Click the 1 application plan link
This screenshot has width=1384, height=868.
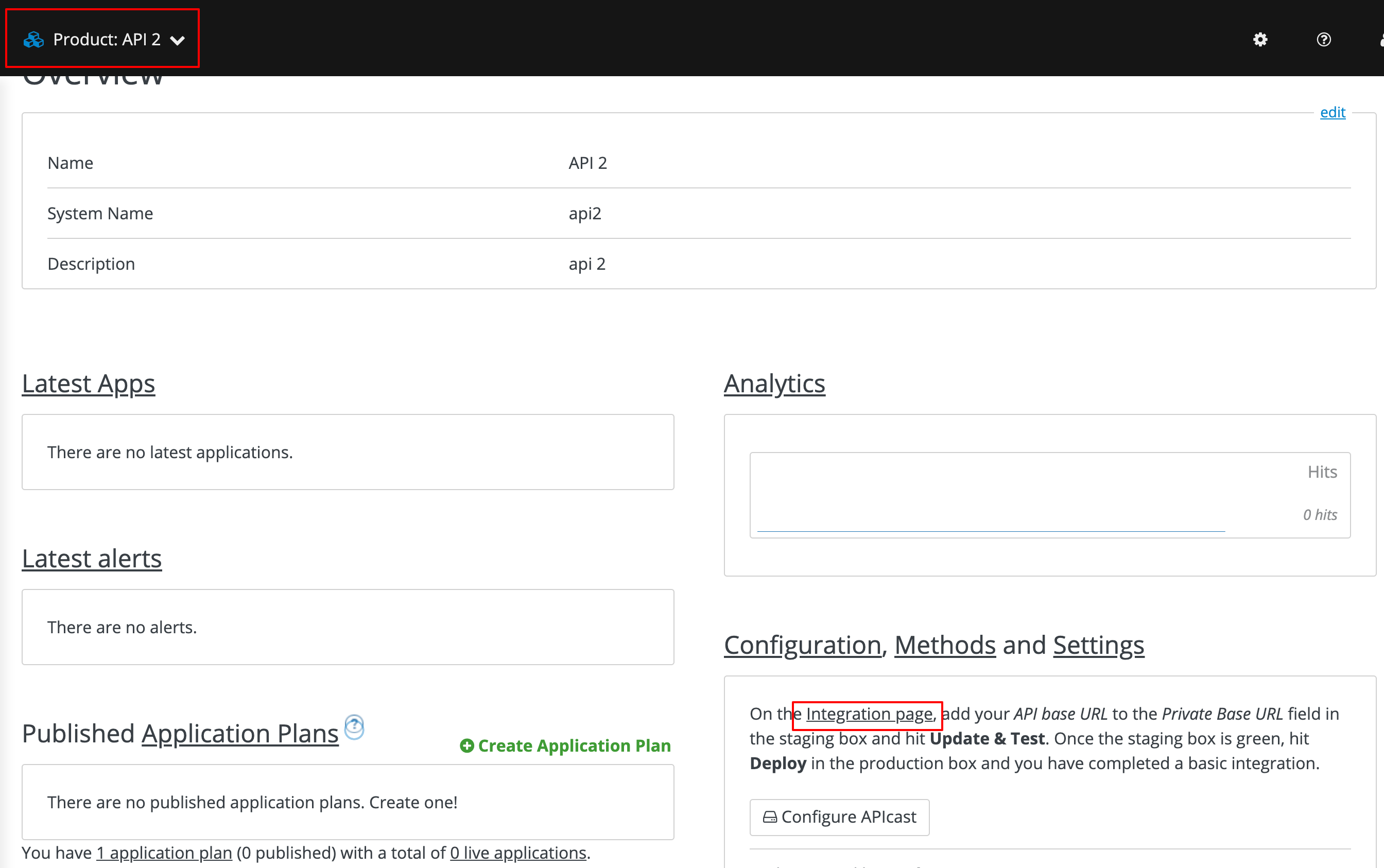pyautogui.click(x=164, y=853)
